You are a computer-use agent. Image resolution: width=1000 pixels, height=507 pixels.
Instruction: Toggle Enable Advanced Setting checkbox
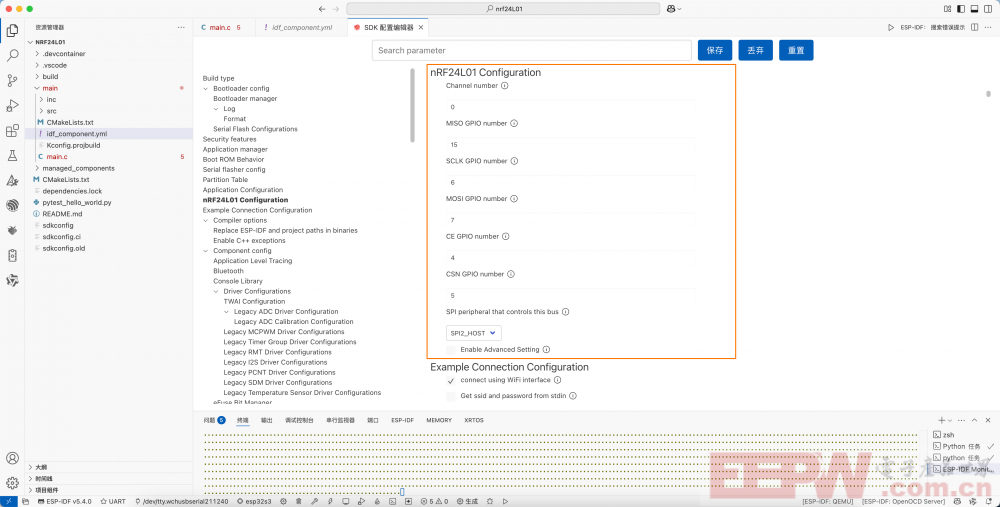(x=451, y=349)
